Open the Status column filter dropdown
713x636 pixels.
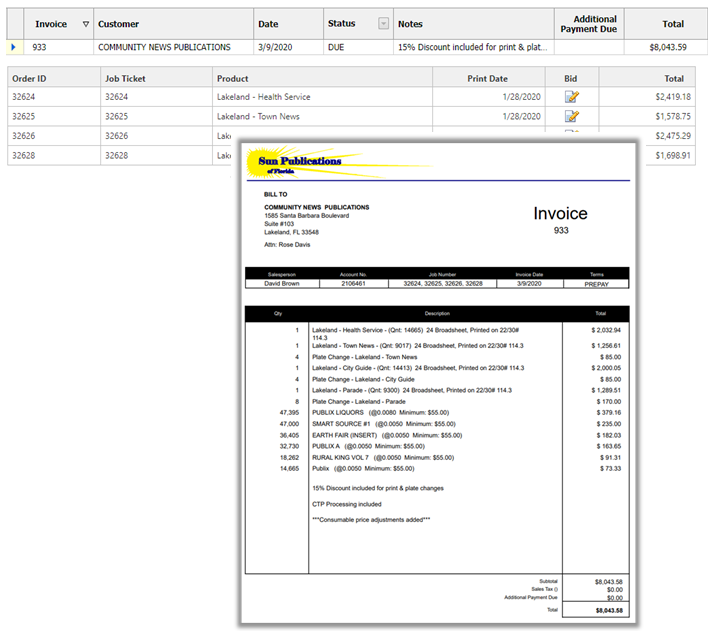pos(383,23)
